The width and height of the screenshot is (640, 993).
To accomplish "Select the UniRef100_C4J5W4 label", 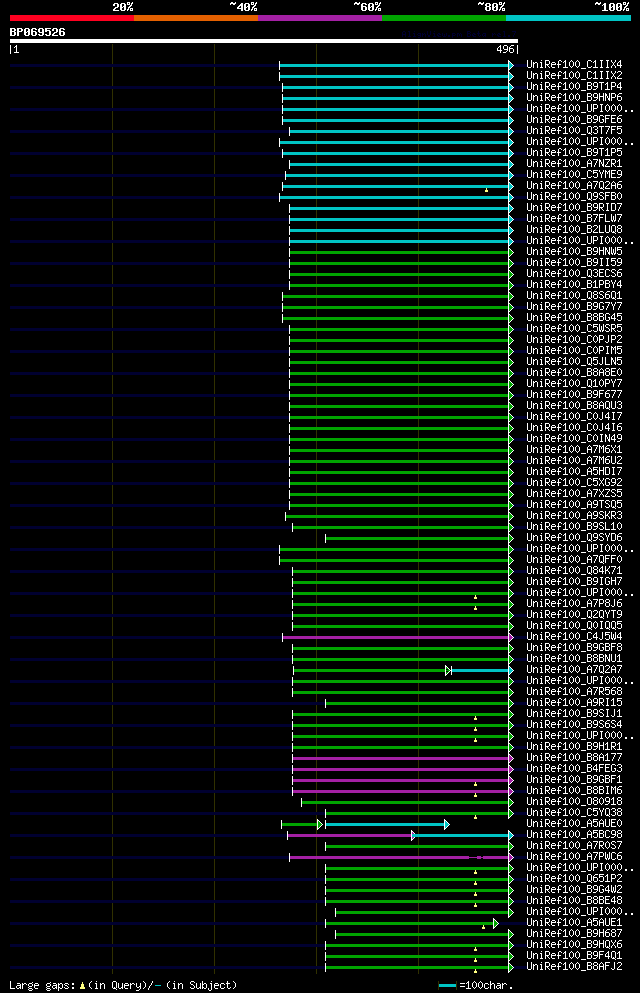I will coord(574,636).
